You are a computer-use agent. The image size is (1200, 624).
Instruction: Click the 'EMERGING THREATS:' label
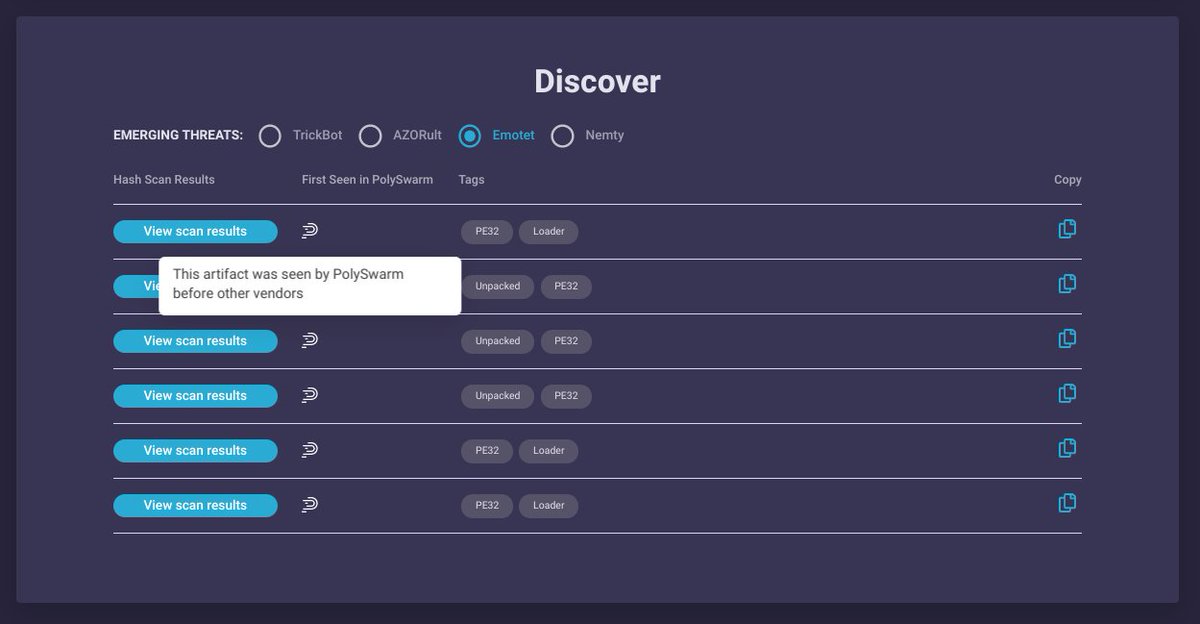[x=178, y=135]
